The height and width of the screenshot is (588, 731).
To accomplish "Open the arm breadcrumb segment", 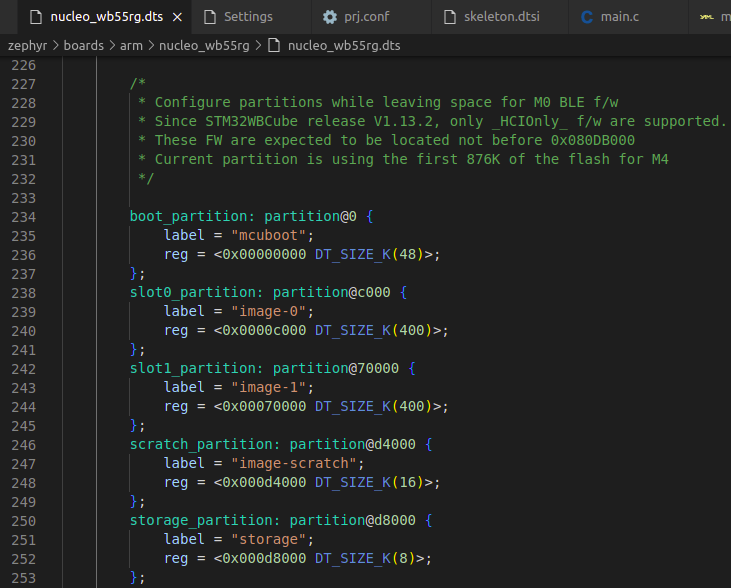I will tap(131, 46).
